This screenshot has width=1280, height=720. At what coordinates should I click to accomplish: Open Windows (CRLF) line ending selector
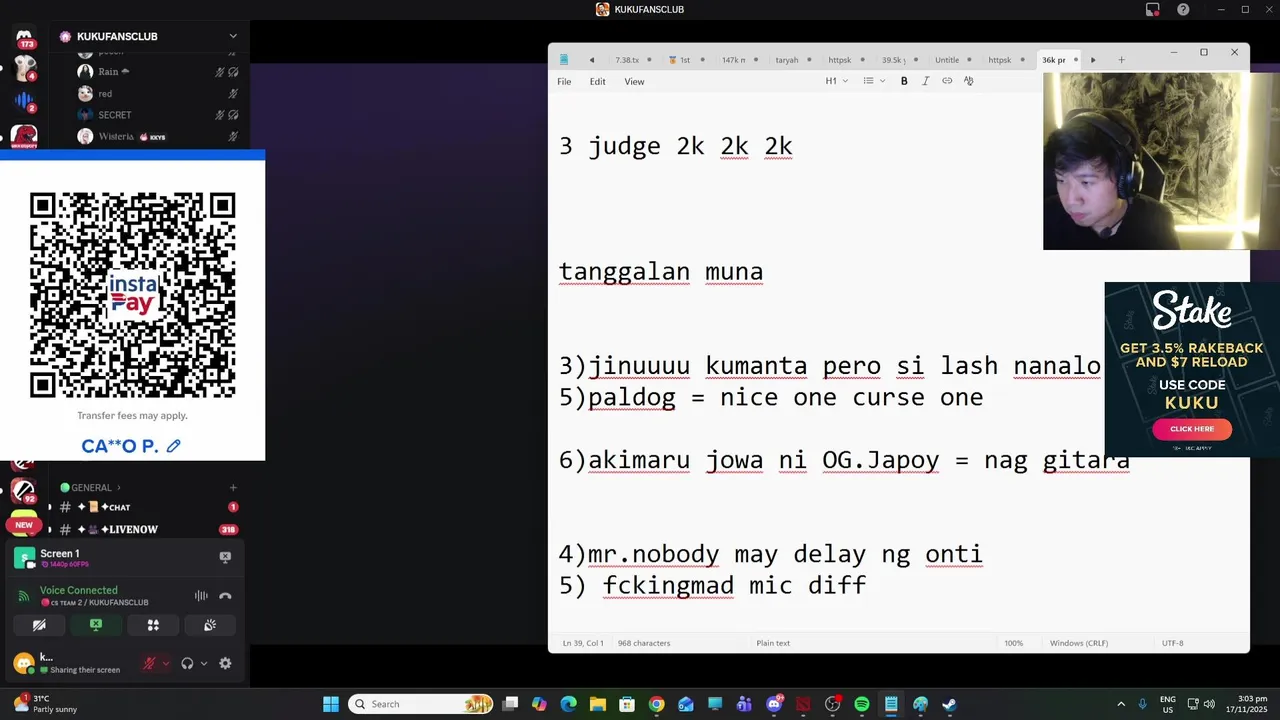tap(1079, 643)
